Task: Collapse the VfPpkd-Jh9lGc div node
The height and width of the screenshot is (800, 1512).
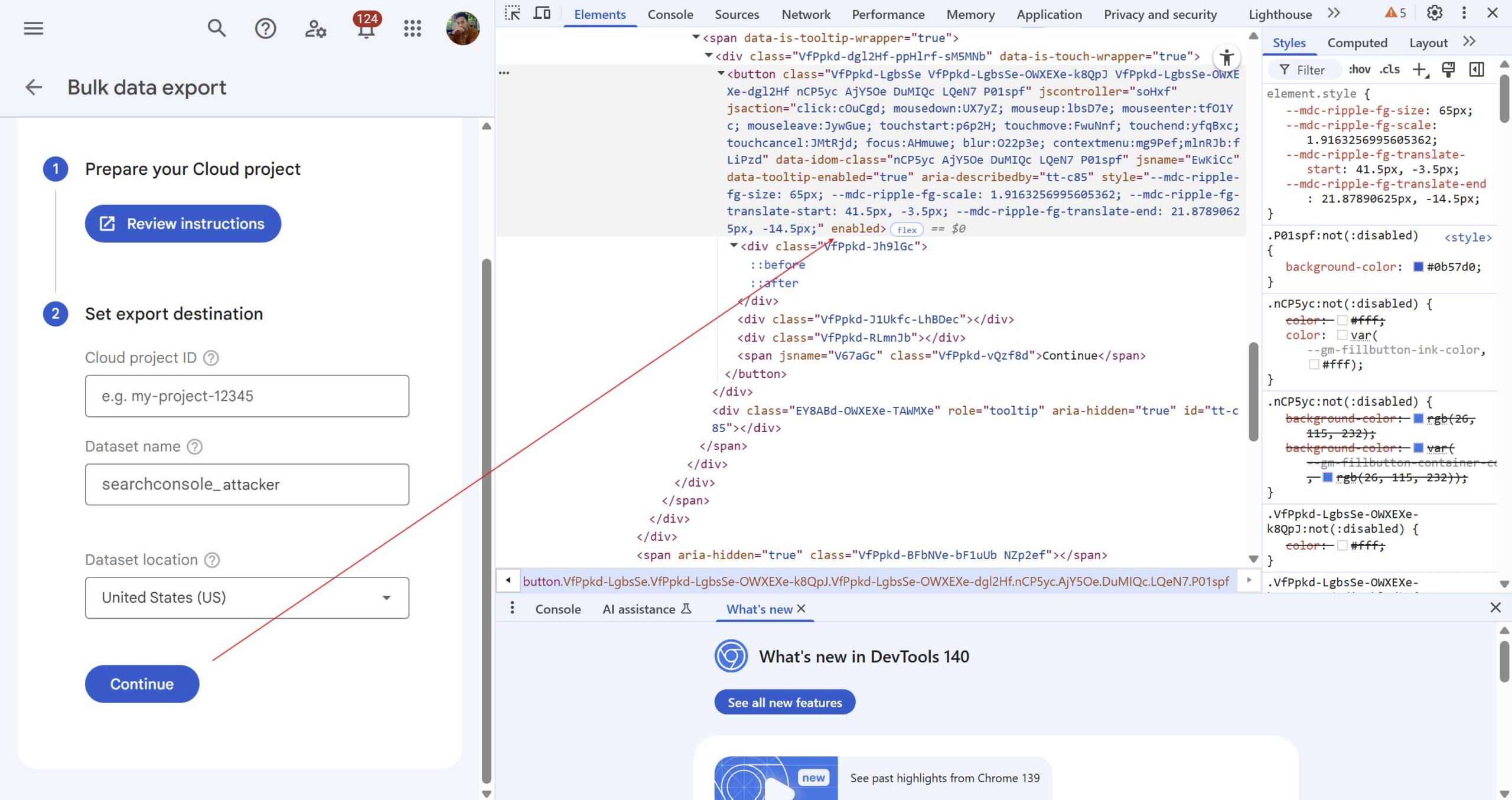Action: tap(734, 246)
